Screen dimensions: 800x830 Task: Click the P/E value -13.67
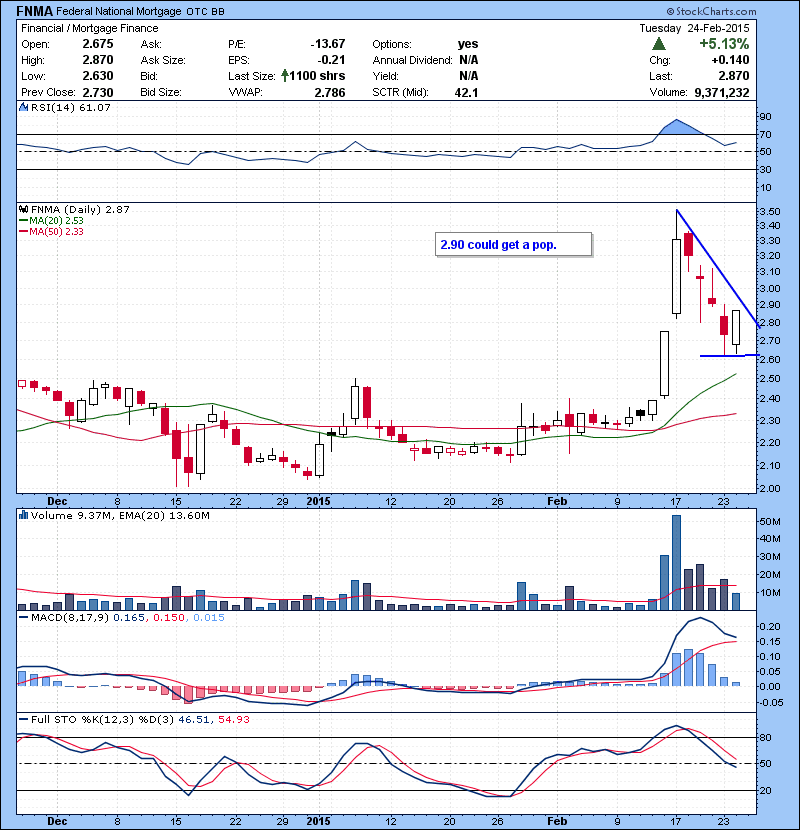click(328, 44)
